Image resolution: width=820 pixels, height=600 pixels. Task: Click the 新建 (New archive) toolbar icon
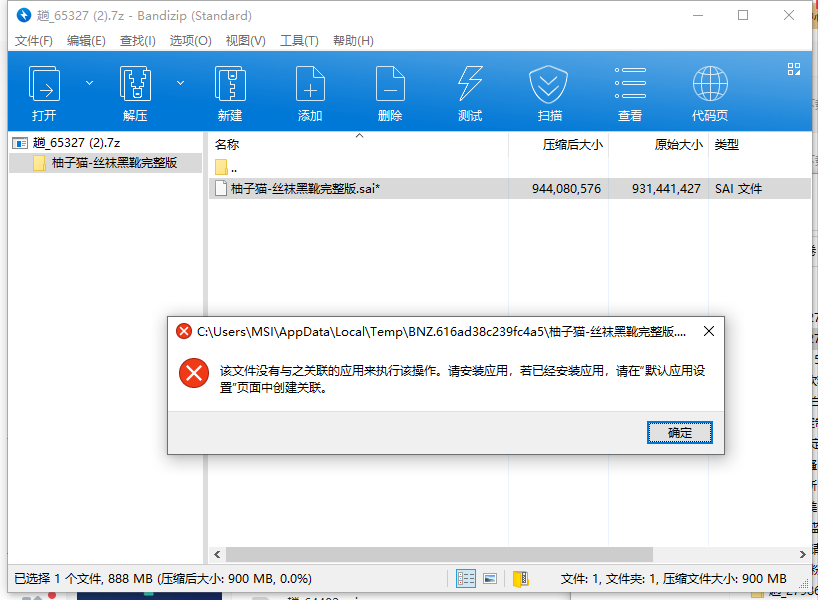click(230, 85)
